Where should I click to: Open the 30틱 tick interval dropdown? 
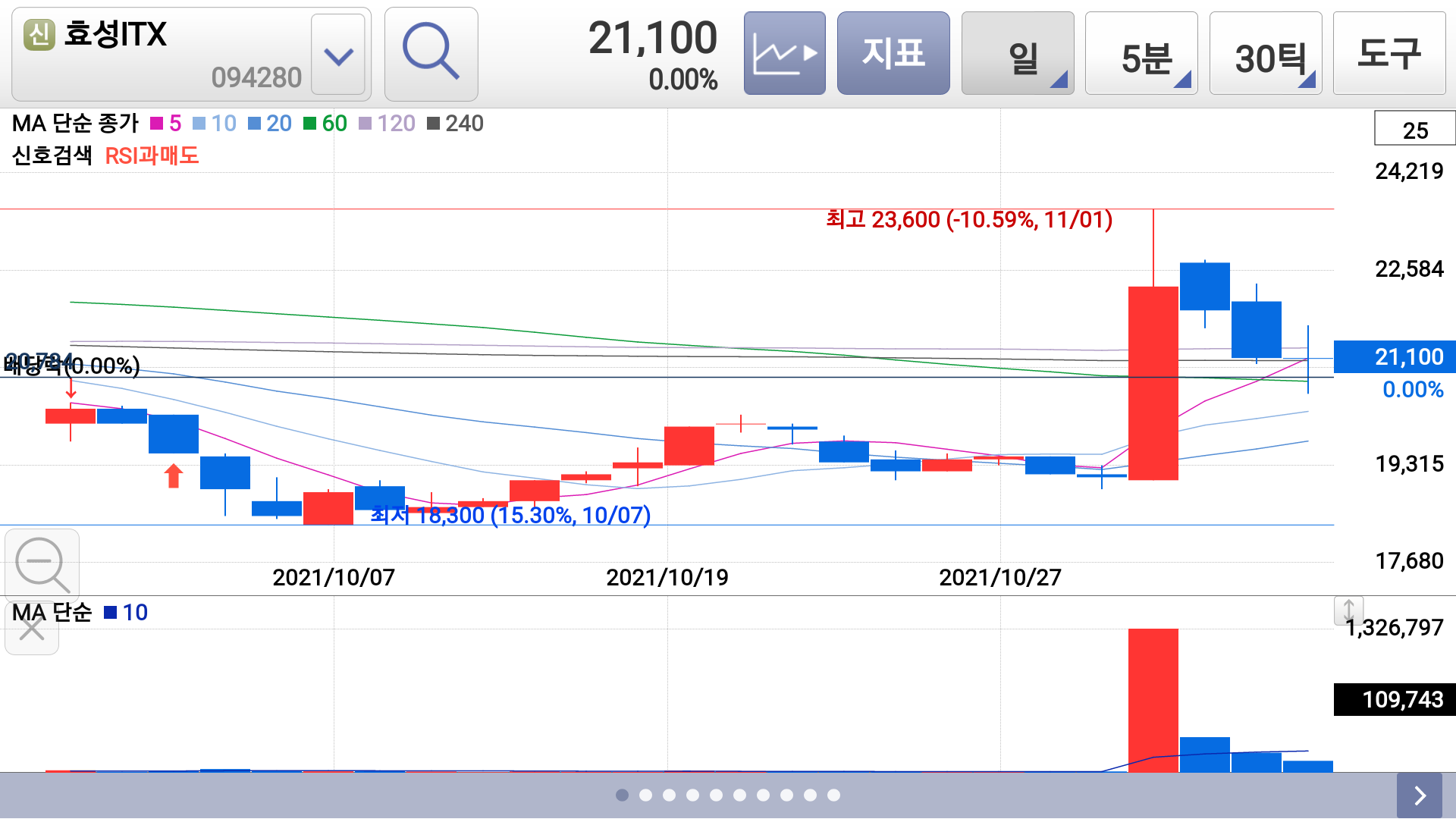pyautogui.click(x=1265, y=53)
